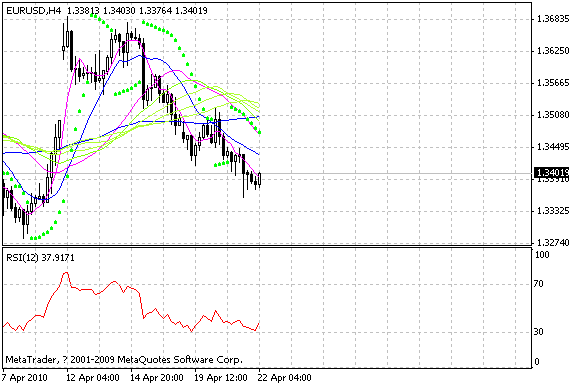This screenshot has width=569, height=385.
Task: Click the EURUSD,H4 chart title text
Action: point(34,11)
